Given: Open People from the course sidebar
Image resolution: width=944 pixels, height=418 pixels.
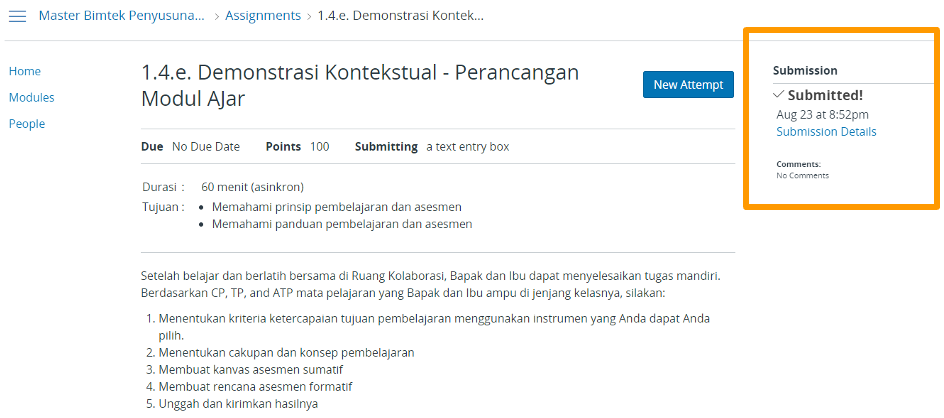Looking at the screenshot, I should [27, 124].
